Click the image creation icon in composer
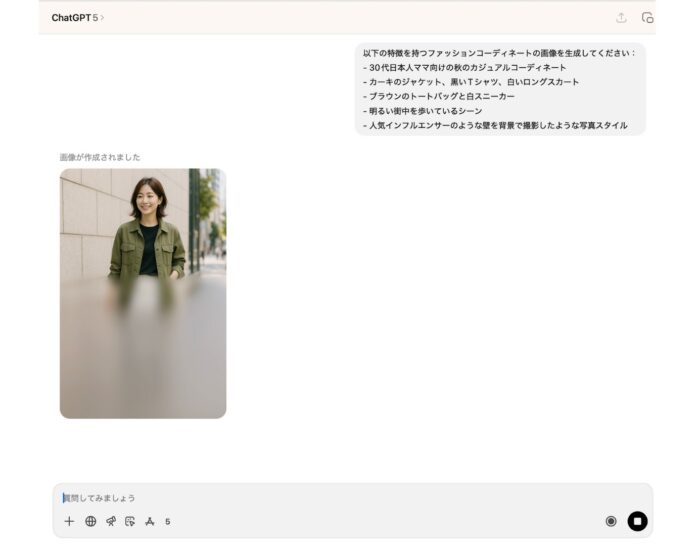This screenshot has height=546, width=700. point(130,521)
